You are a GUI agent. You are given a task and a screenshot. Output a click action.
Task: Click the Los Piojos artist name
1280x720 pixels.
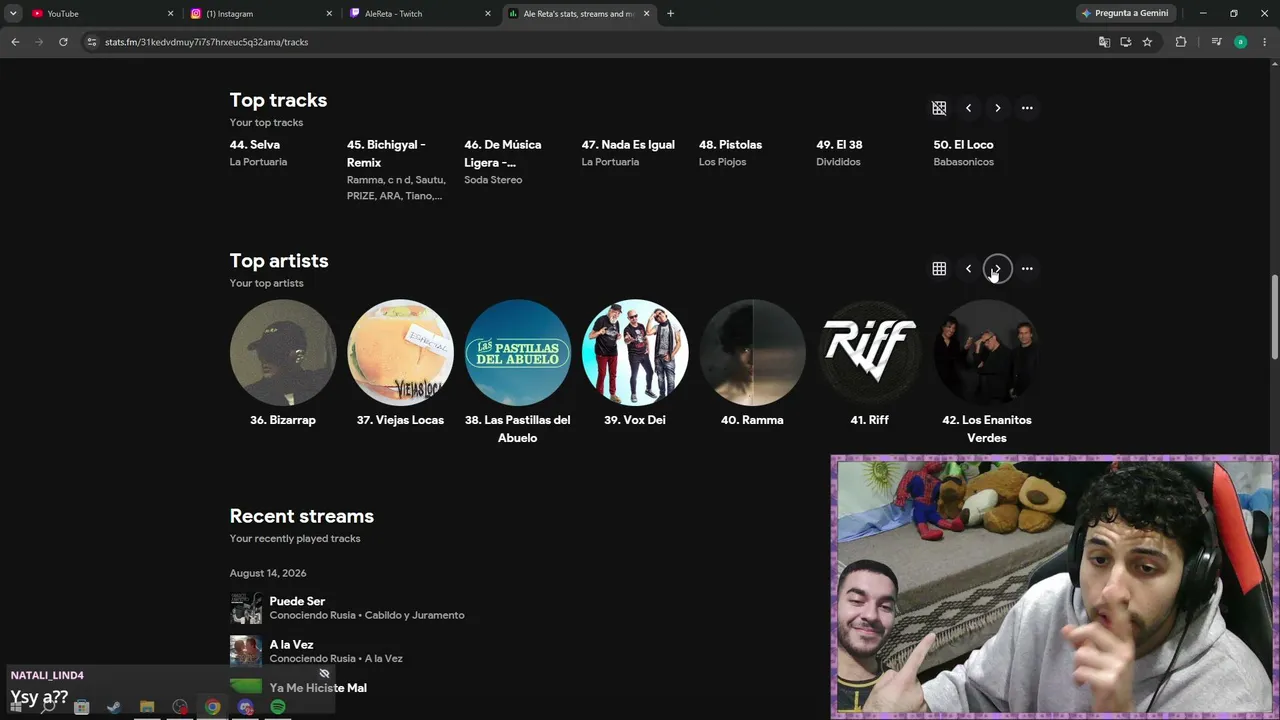pyautogui.click(x=722, y=162)
